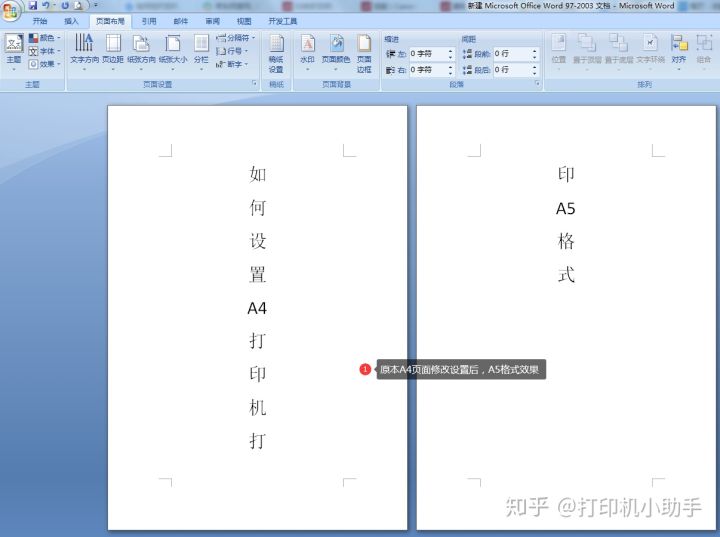720x537 pixels.
Task: Click the character 格 on the second page
Action: (x=566, y=241)
